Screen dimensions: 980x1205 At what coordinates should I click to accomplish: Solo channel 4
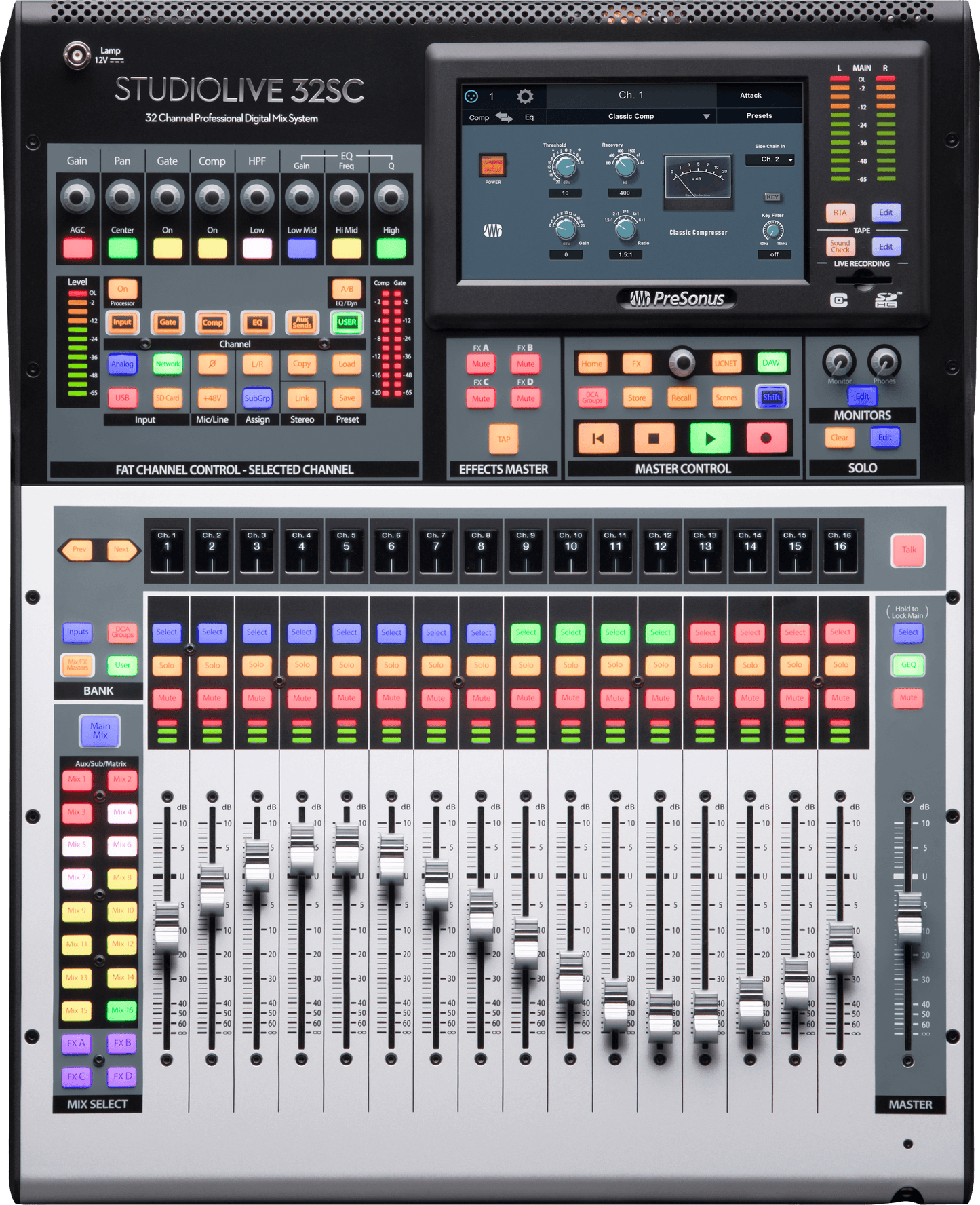point(302,665)
